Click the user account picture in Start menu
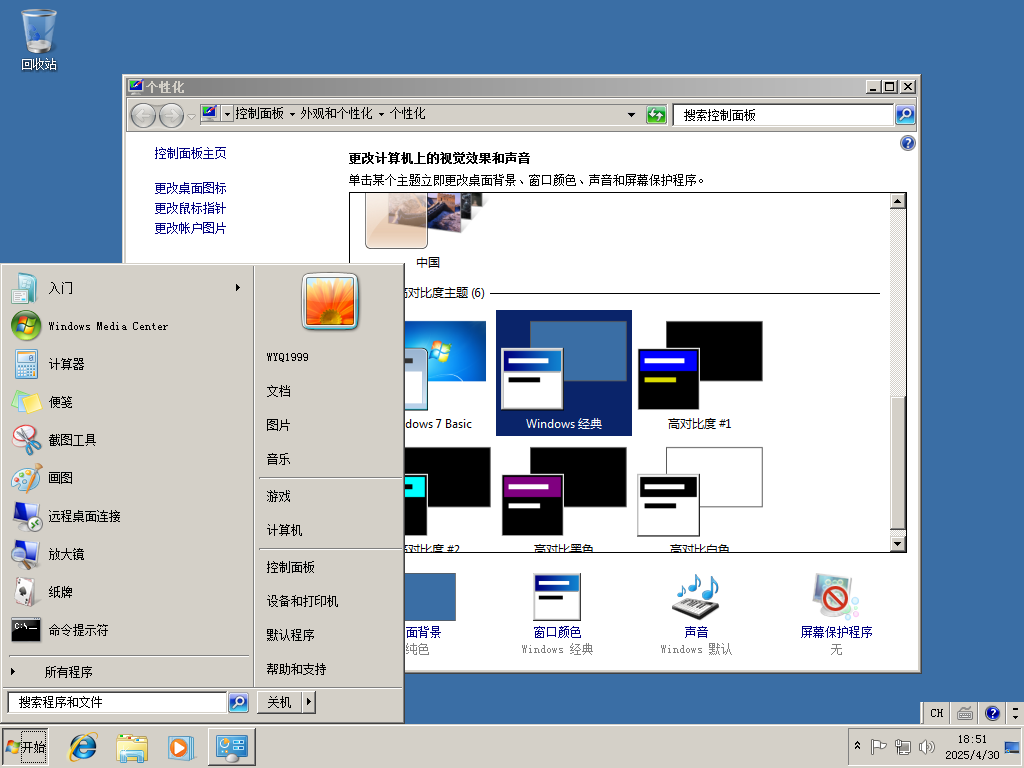Viewport: 1024px width, 768px height. tap(330, 301)
